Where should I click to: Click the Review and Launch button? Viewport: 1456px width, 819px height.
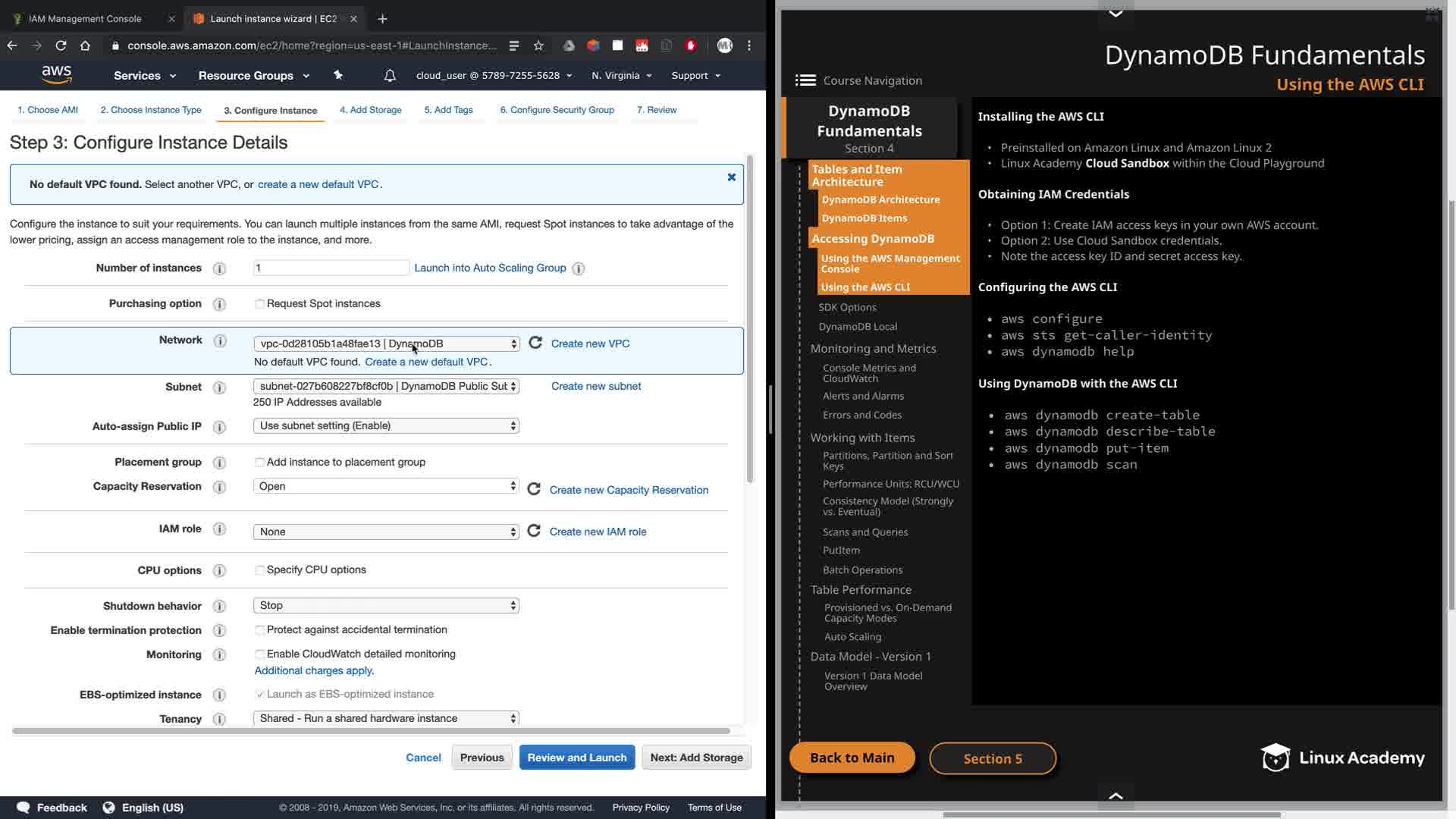[576, 757]
